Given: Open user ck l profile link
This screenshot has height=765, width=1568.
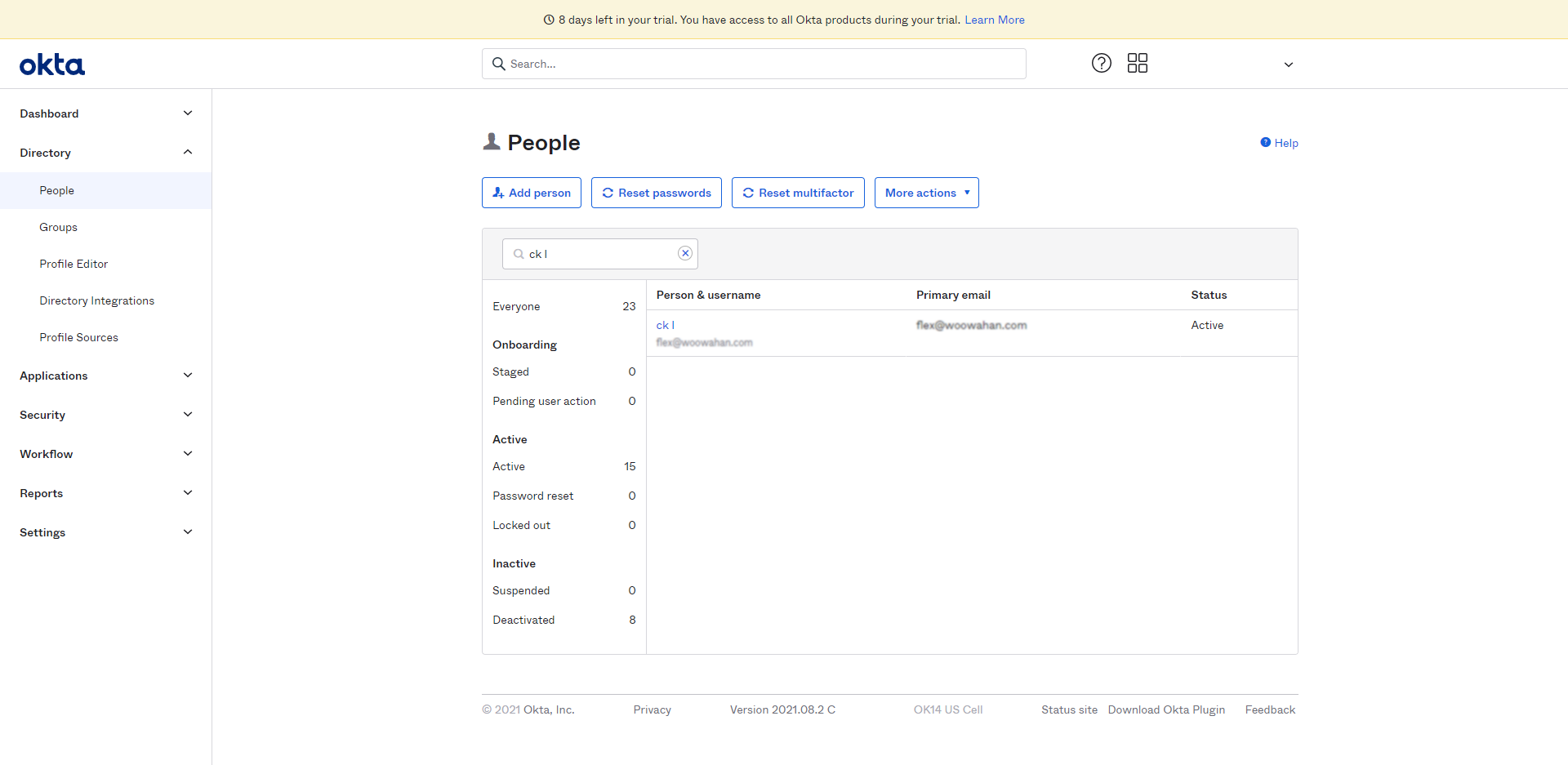Looking at the screenshot, I should coord(666,325).
